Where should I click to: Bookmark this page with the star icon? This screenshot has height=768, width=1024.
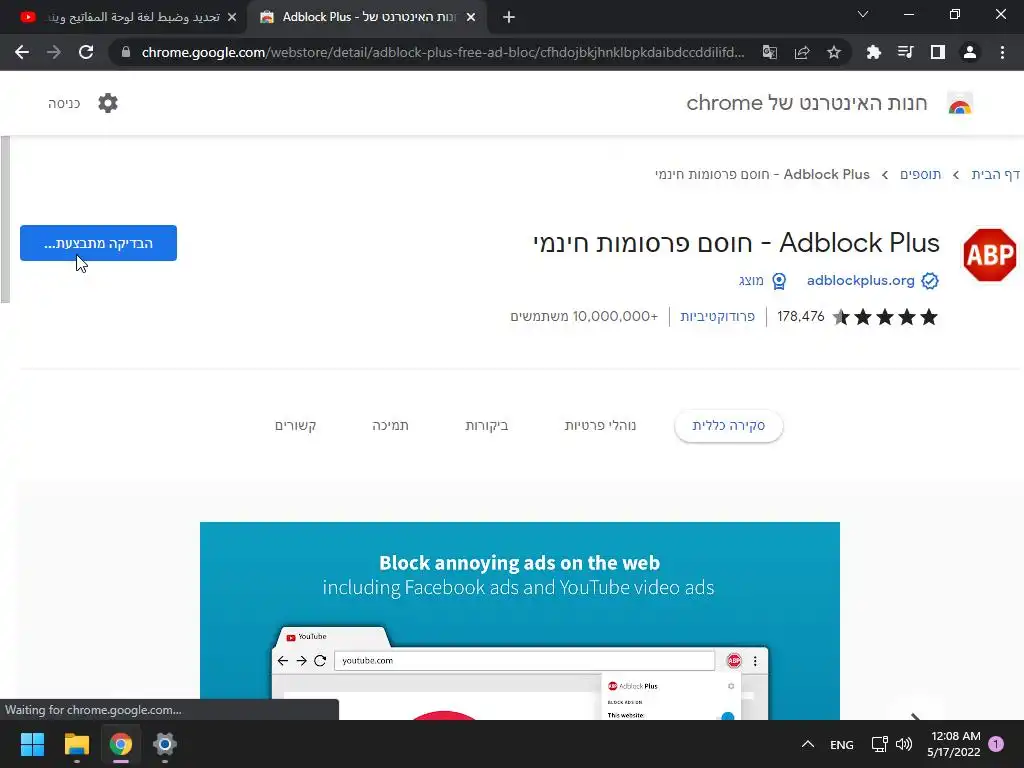tap(834, 52)
